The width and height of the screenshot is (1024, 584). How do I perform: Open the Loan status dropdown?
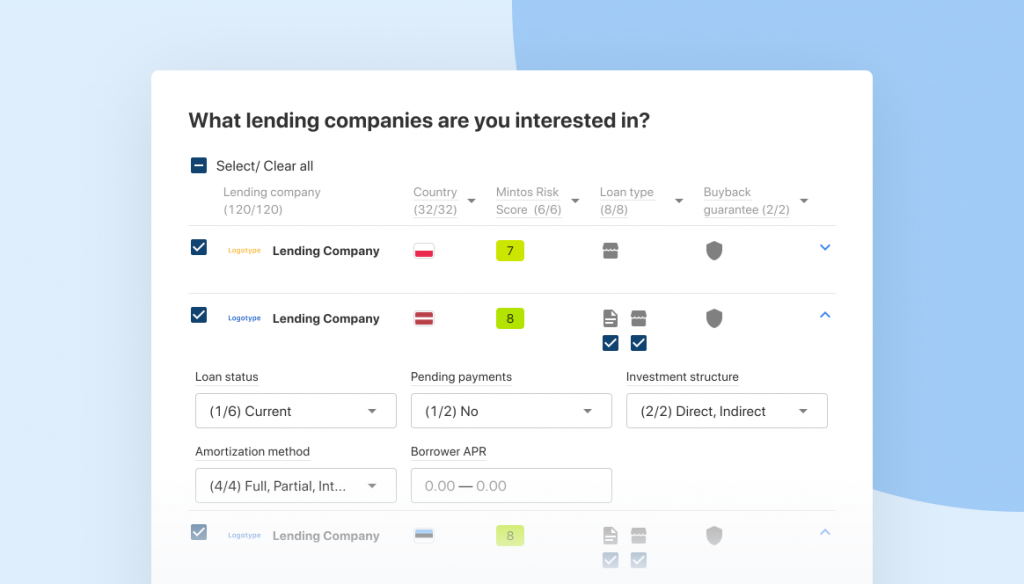tap(296, 411)
